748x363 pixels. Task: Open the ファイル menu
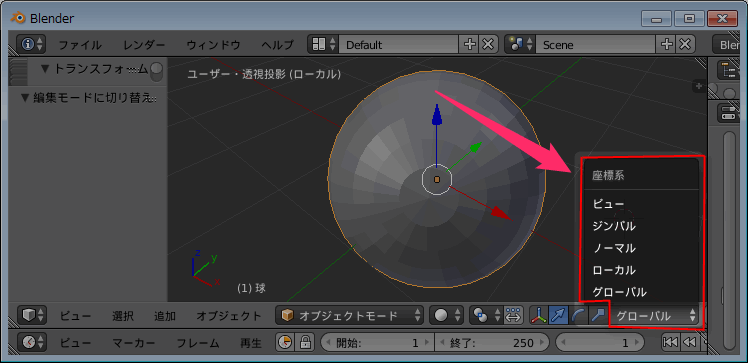tap(80, 45)
